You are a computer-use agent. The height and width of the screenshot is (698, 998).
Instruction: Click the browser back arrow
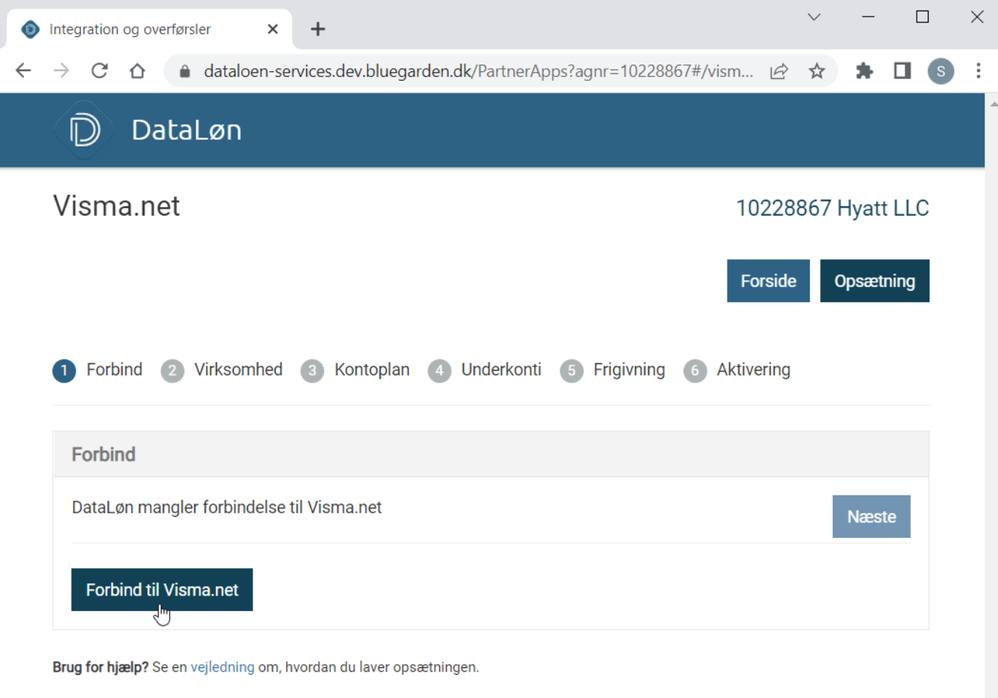[x=23, y=71]
